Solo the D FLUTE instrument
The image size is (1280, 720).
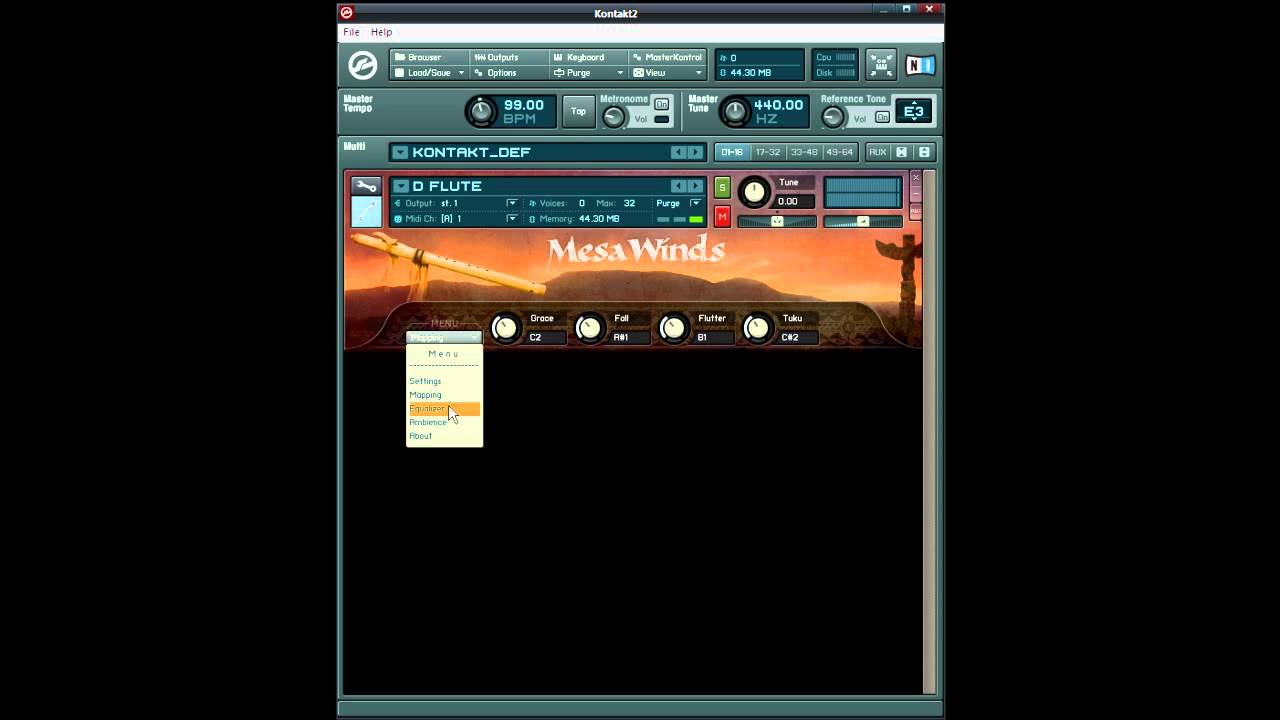click(722, 187)
